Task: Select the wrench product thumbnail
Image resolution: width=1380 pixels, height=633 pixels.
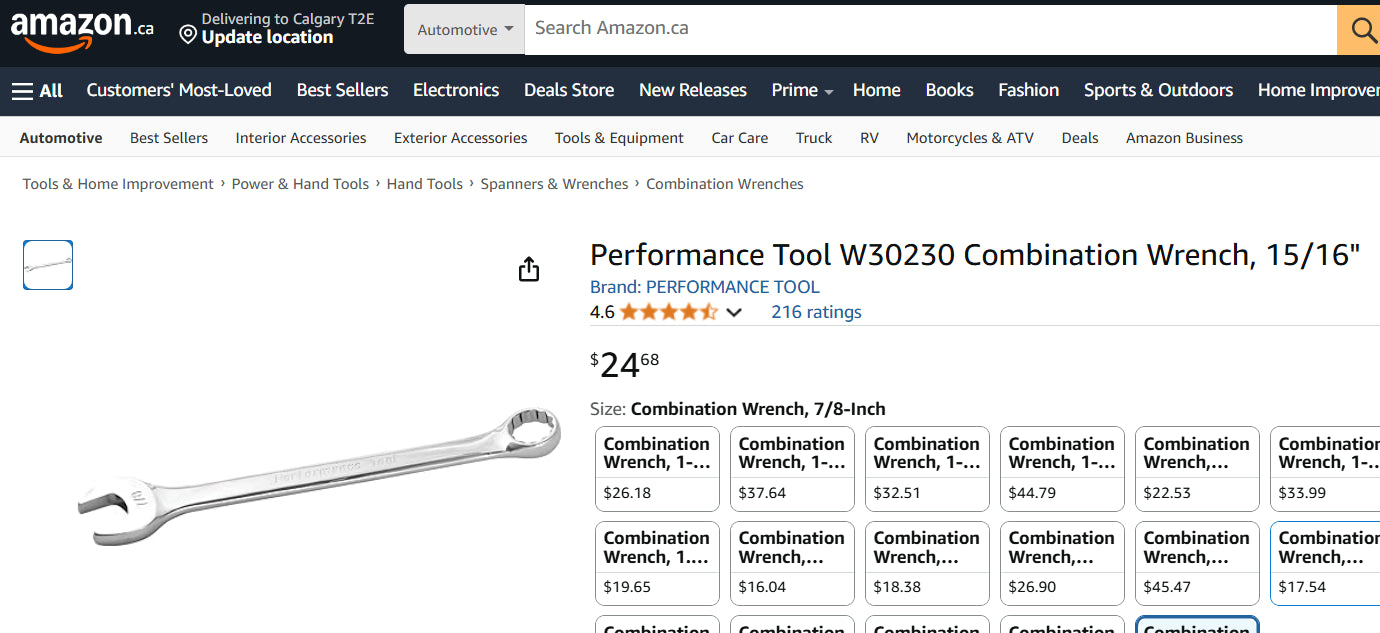Action: pyautogui.click(x=48, y=265)
